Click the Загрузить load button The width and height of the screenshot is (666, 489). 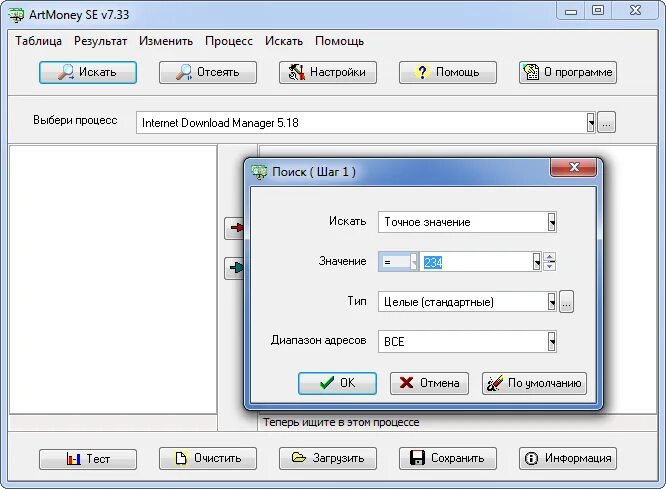(327, 458)
